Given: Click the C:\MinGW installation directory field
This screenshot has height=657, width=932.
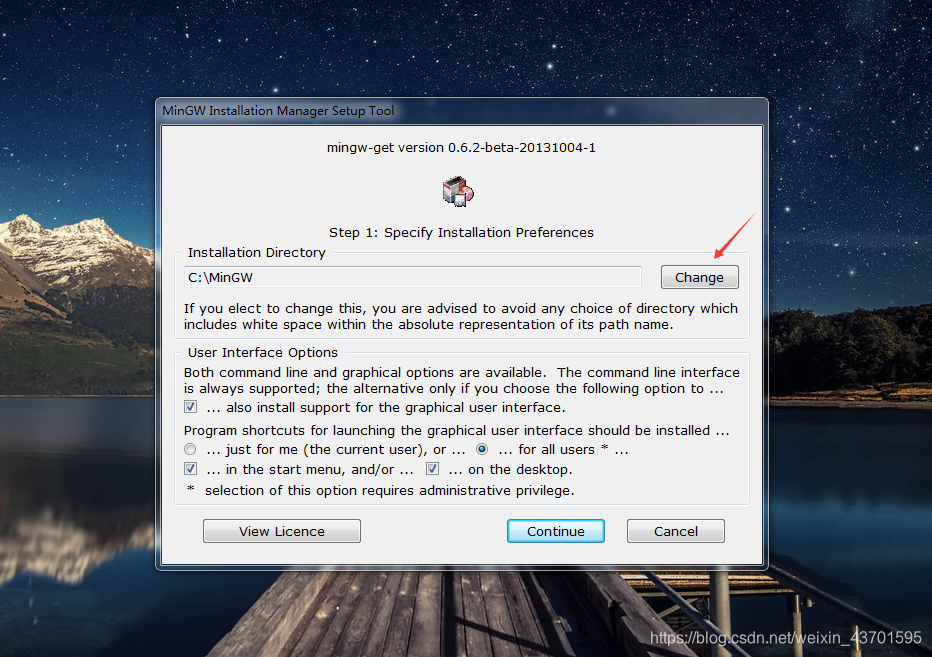Looking at the screenshot, I should click(x=413, y=277).
